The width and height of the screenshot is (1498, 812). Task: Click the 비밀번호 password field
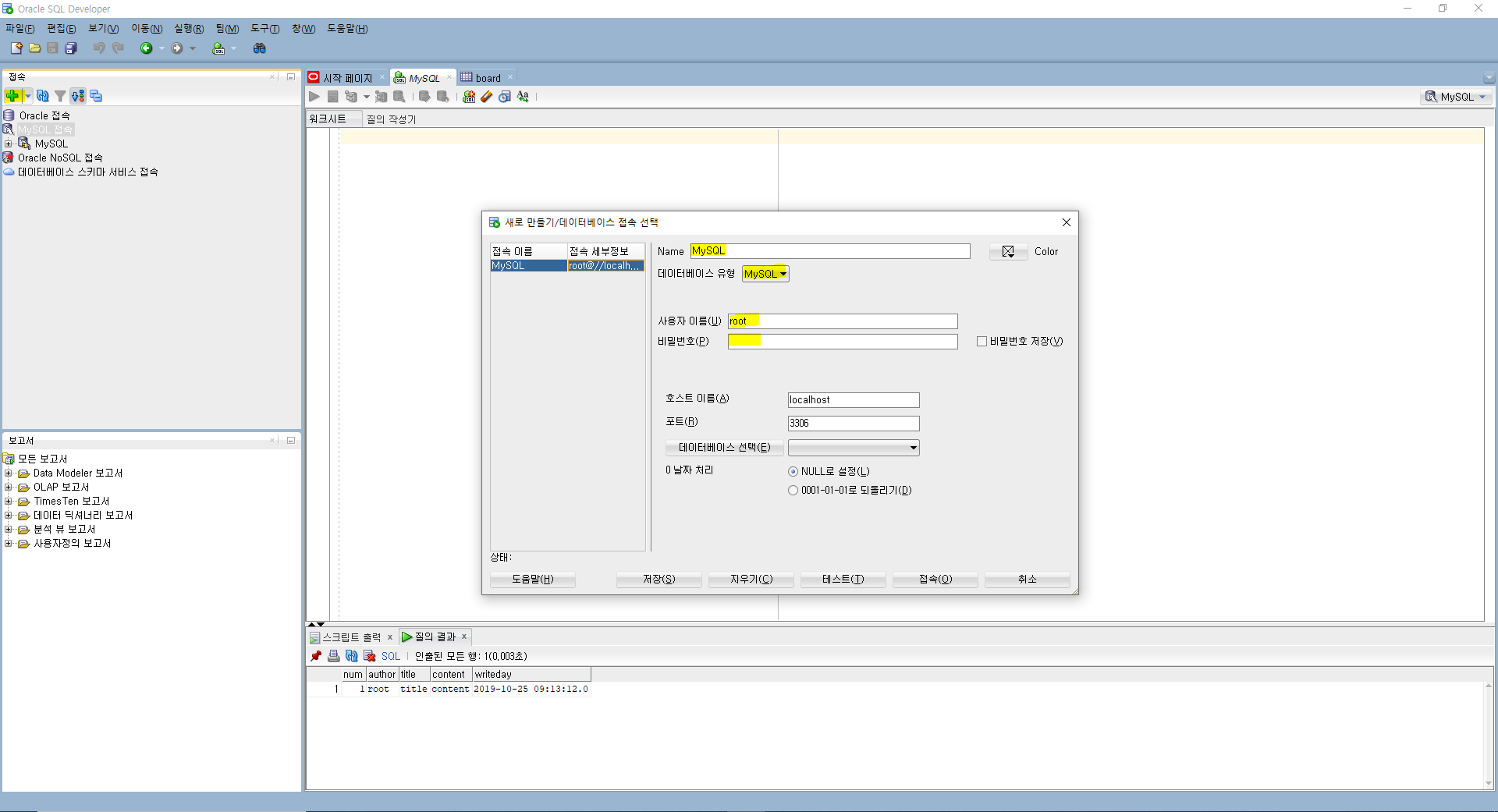[x=843, y=342]
